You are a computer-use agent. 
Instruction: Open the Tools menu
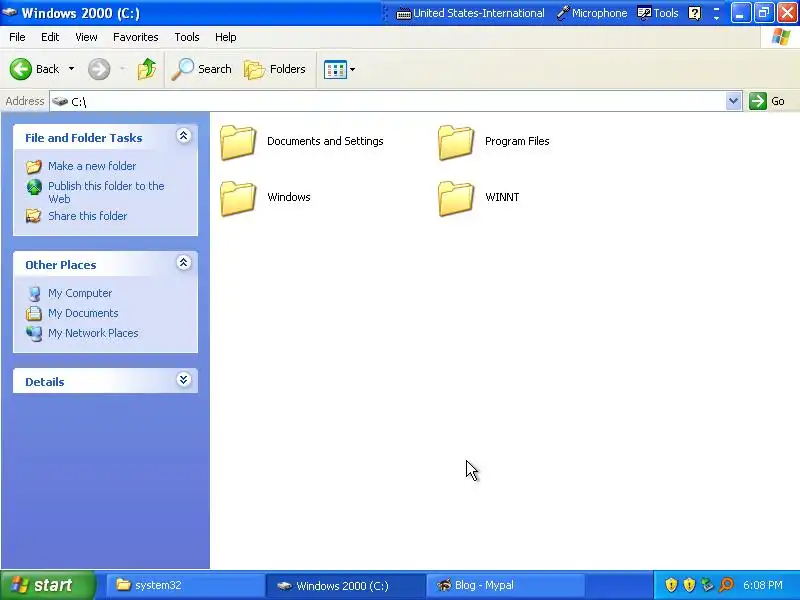pyautogui.click(x=187, y=37)
